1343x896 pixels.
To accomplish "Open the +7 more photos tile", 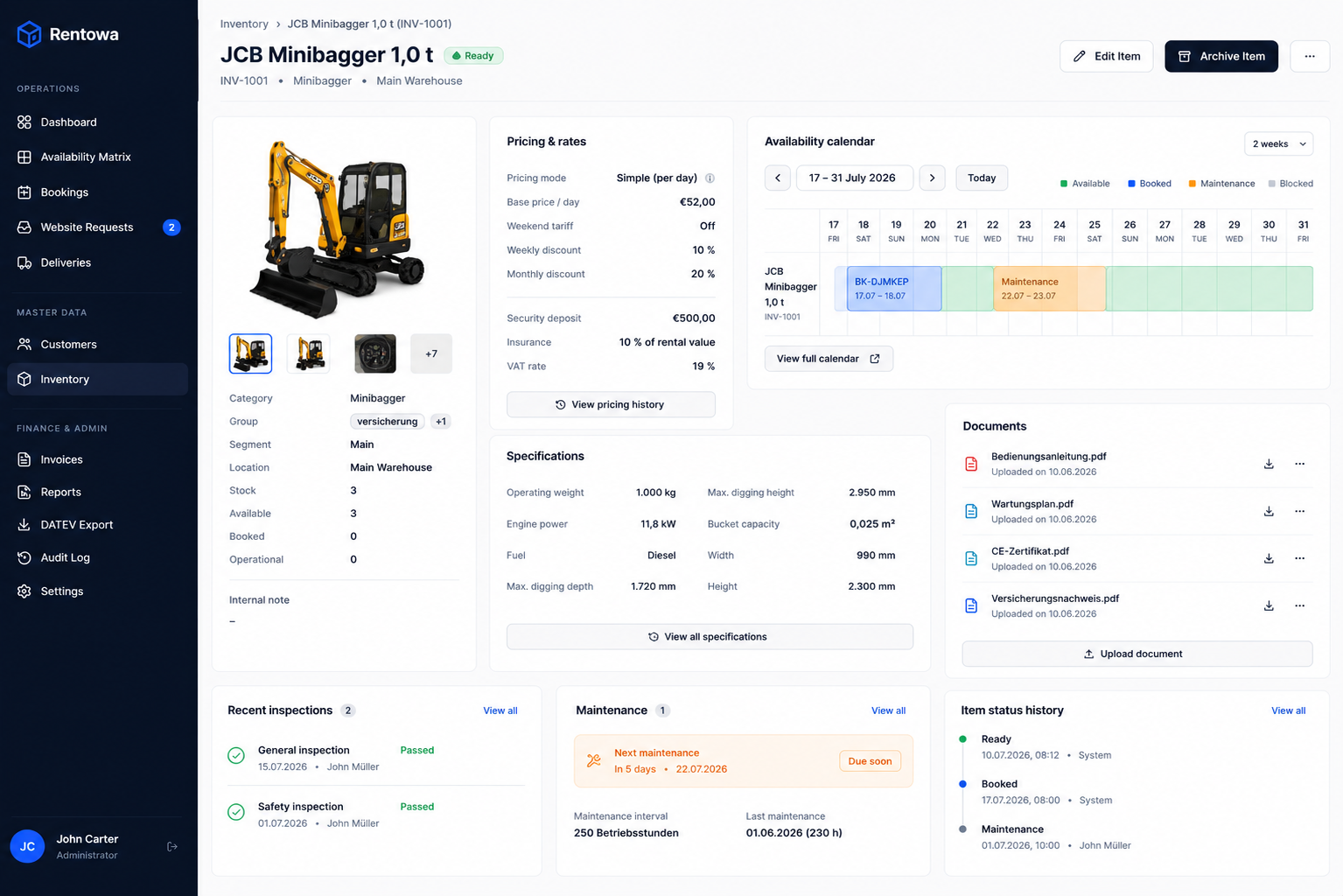I will point(431,353).
